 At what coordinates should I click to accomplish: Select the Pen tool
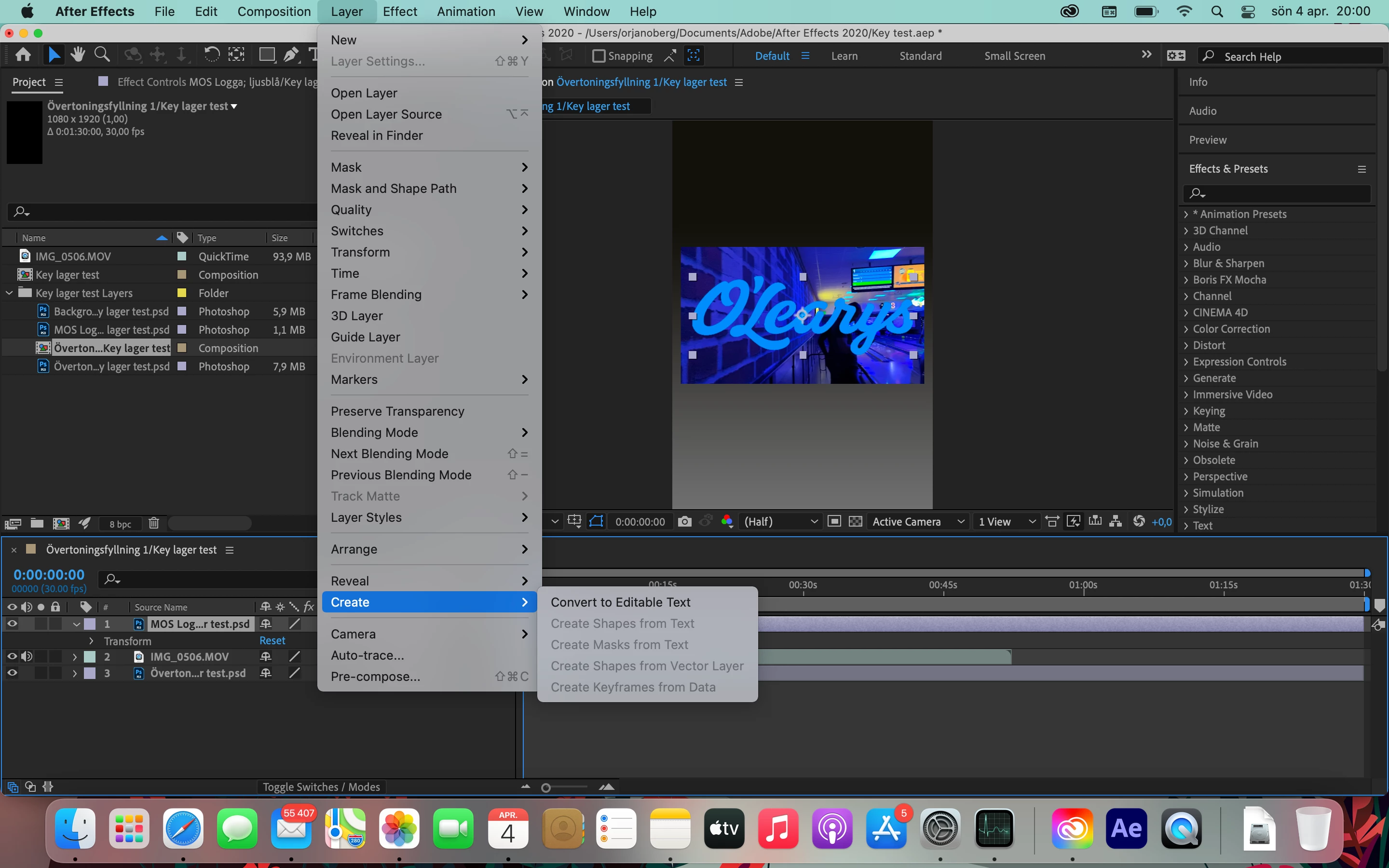pos(291,55)
